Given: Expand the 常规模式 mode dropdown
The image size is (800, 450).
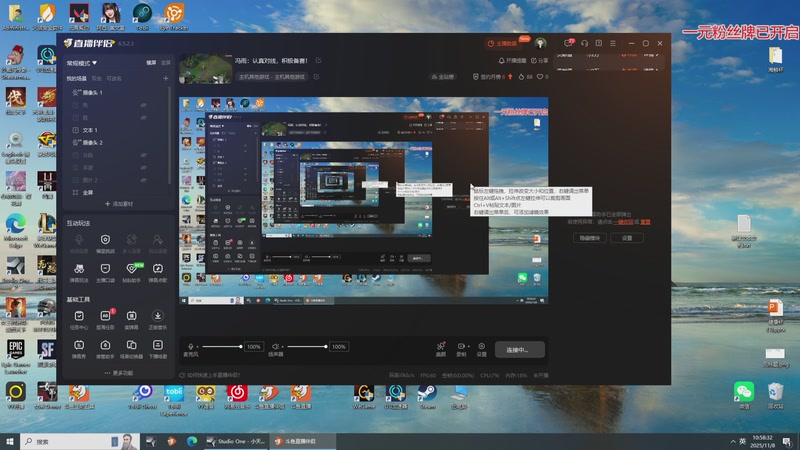Looking at the screenshot, I should pyautogui.click(x=82, y=63).
